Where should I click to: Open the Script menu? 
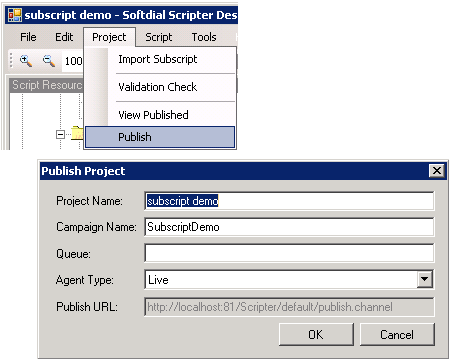[159, 37]
